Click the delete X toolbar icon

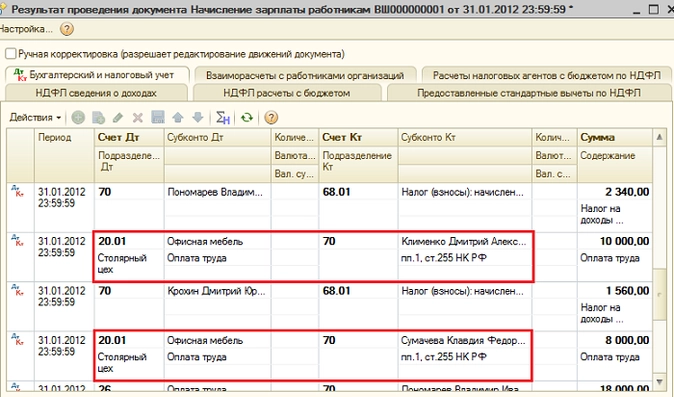pyautogui.click(x=138, y=117)
